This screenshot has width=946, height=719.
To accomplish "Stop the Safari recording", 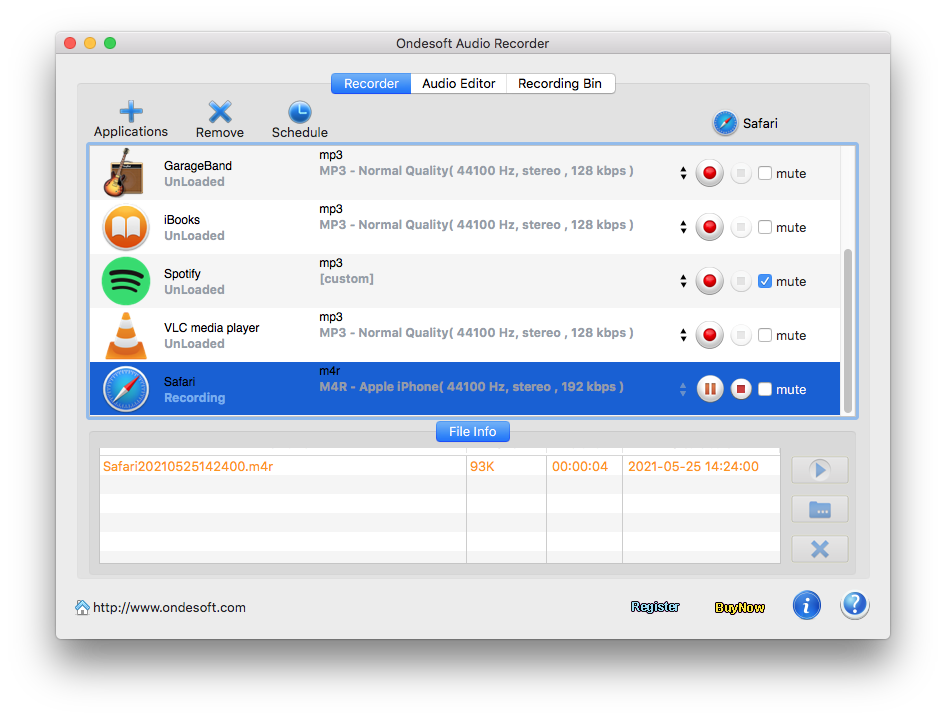I will click(x=740, y=389).
